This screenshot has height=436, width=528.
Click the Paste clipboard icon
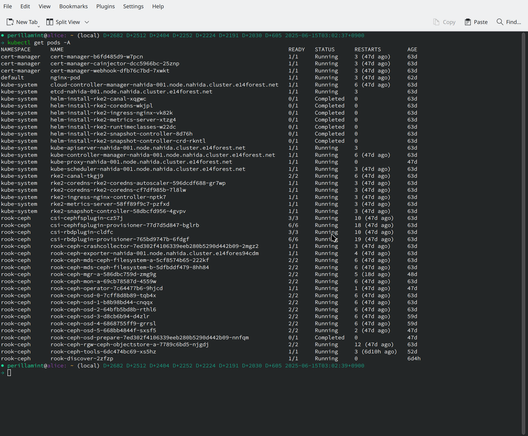(467, 22)
